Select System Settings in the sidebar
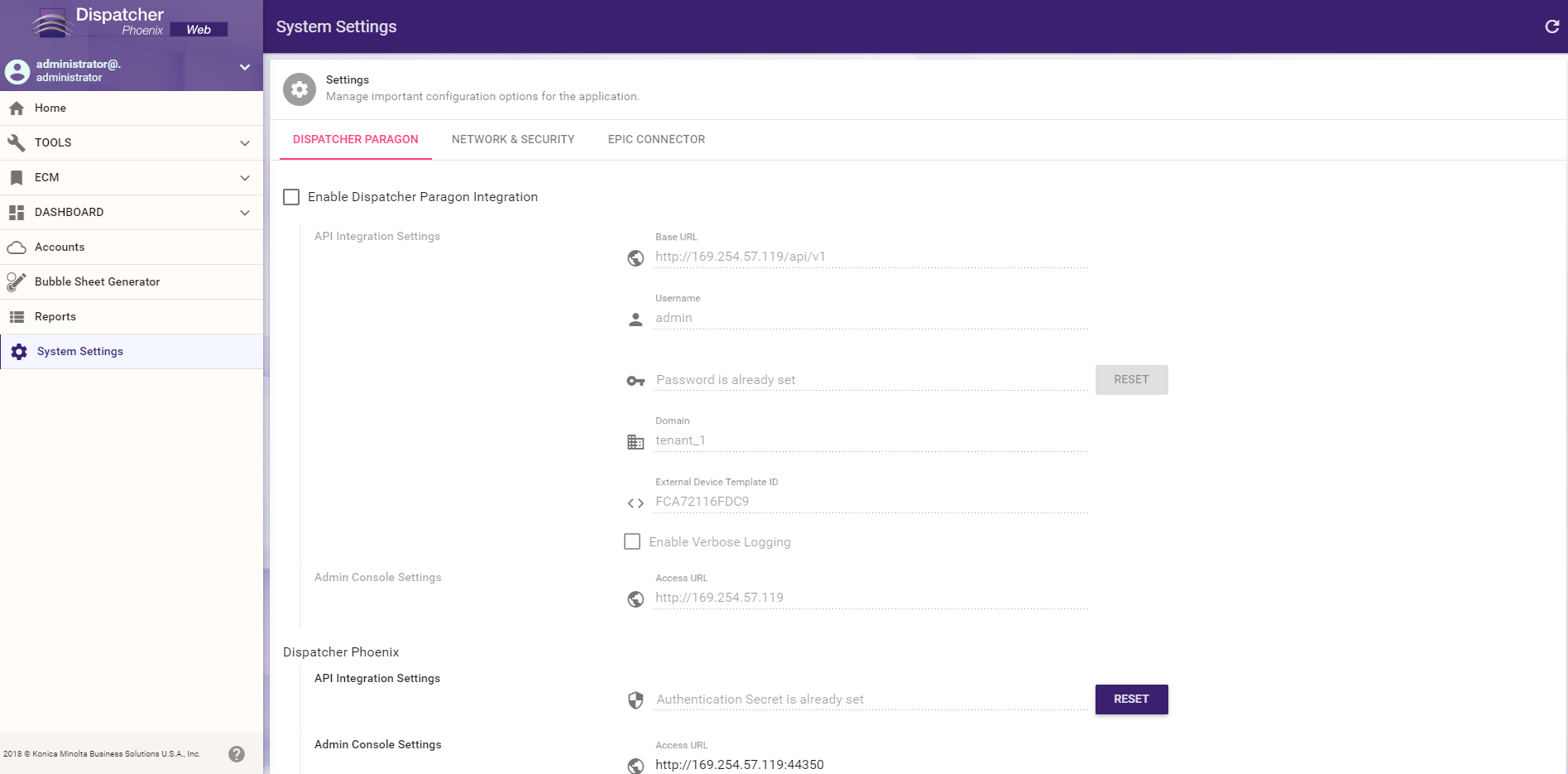This screenshot has width=1568, height=774. tap(132, 352)
